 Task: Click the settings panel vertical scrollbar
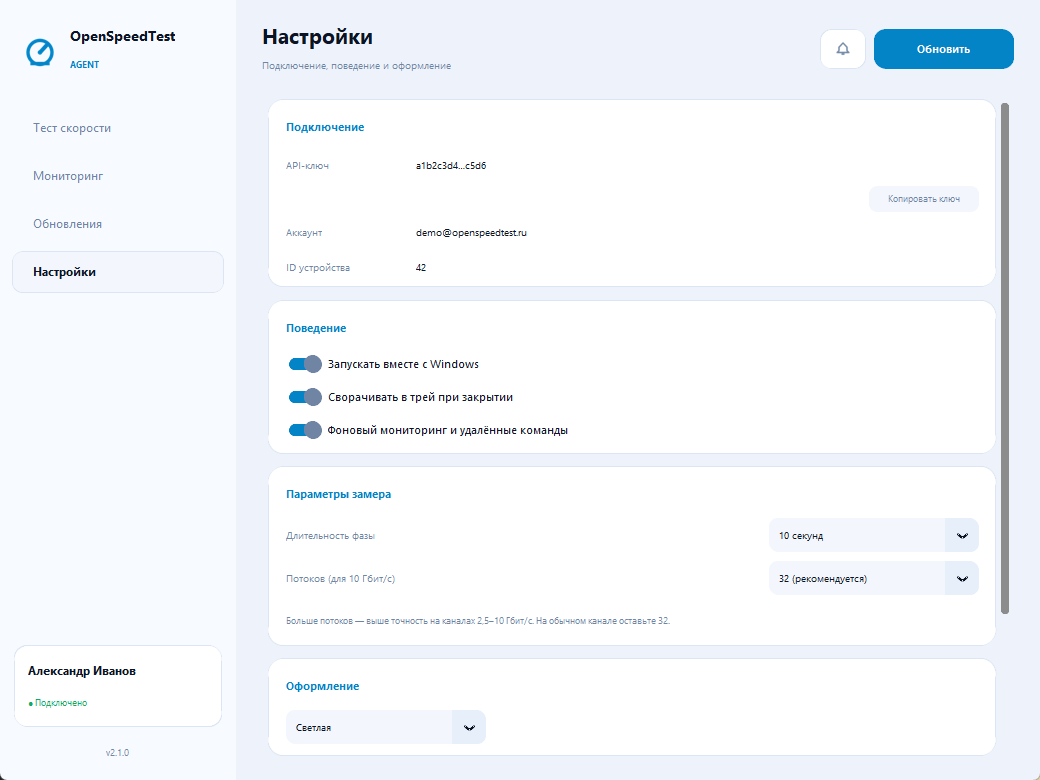pyautogui.click(x=1005, y=358)
